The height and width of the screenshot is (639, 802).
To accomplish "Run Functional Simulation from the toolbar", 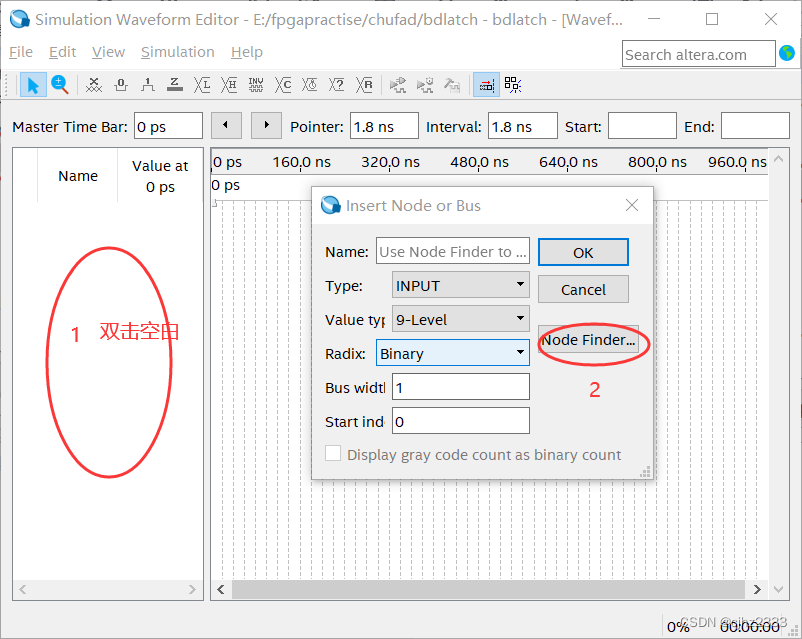I will tap(397, 85).
